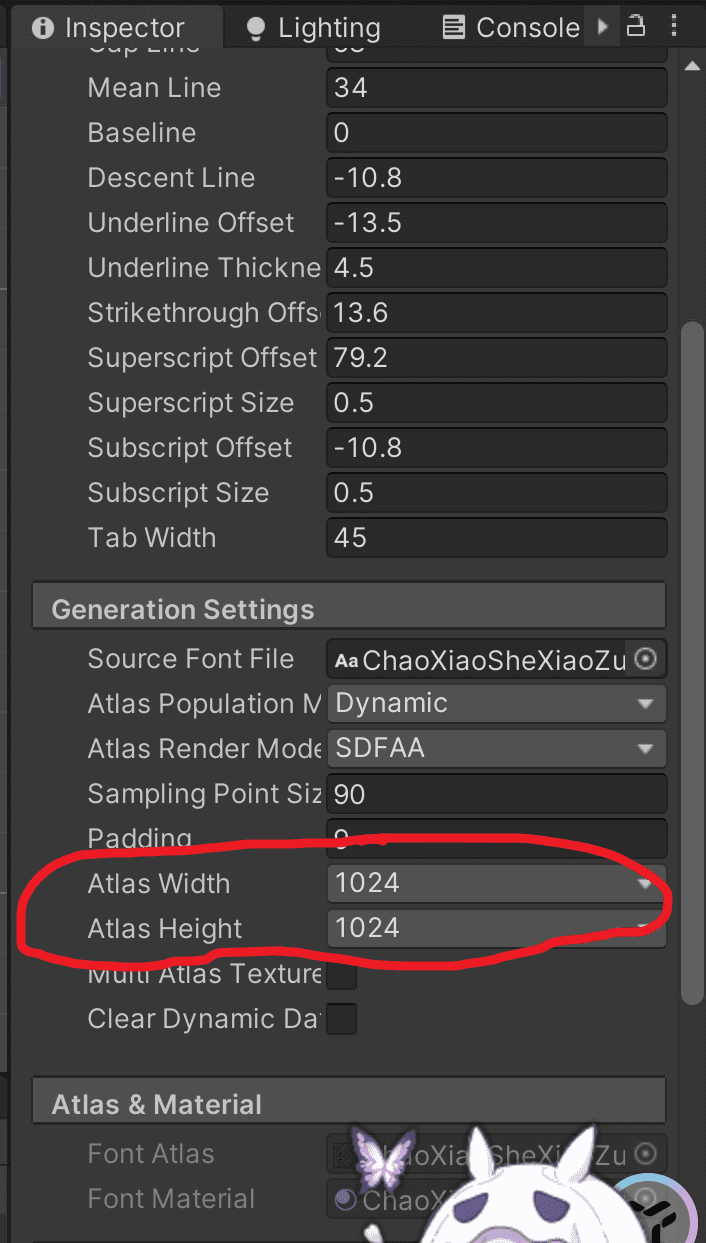Click the Atlas & Material section header
This screenshot has width=706, height=1243.
coord(349,1104)
